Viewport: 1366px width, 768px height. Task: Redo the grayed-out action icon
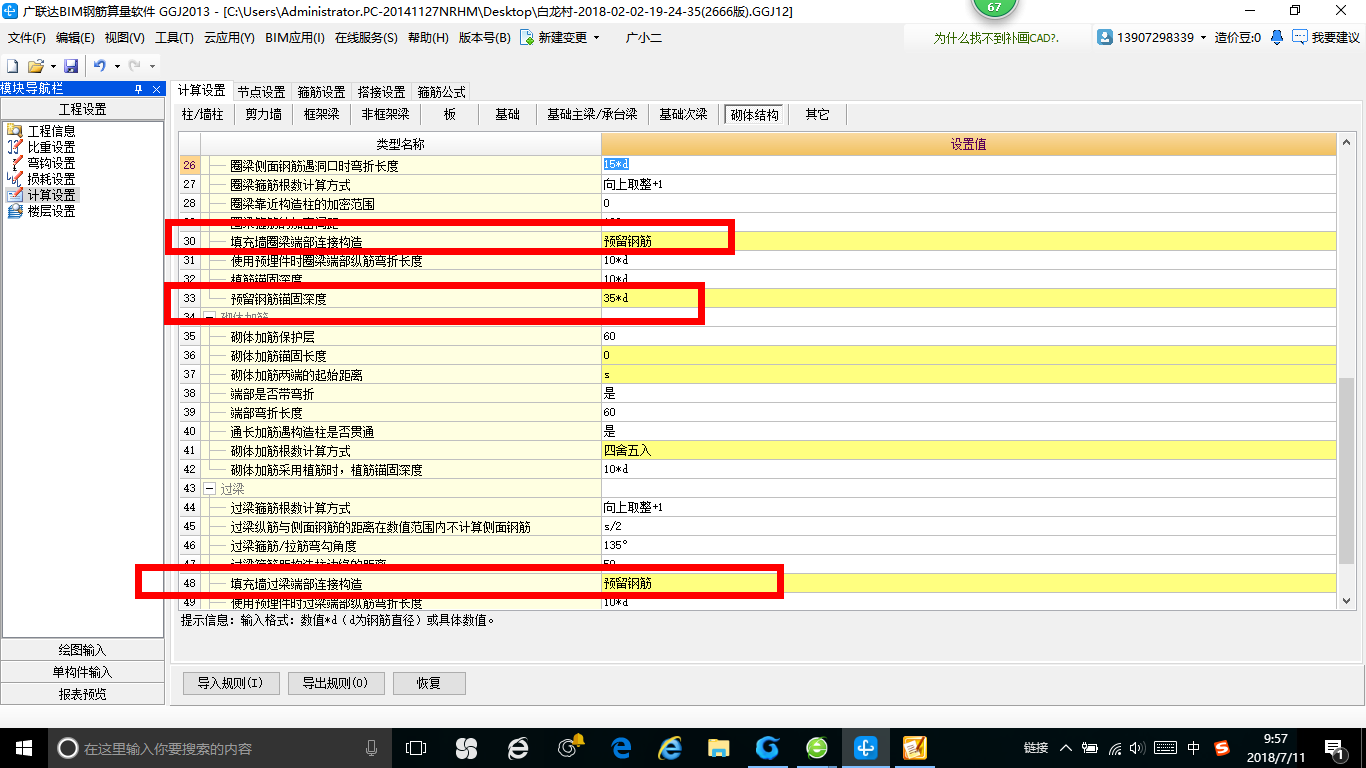(x=135, y=65)
